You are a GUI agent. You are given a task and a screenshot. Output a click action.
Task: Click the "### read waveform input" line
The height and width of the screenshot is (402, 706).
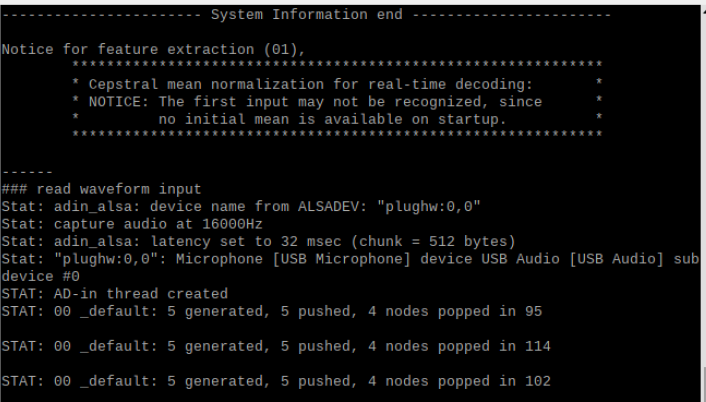pos(102,188)
